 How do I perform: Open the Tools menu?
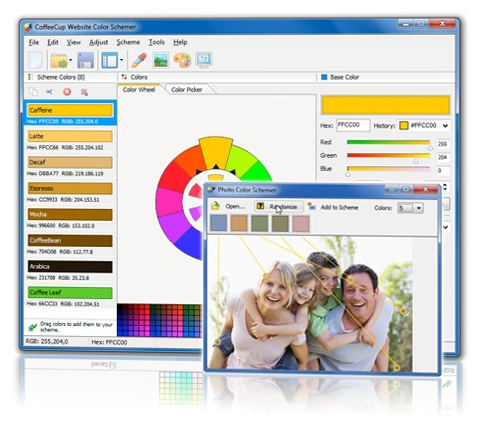[156, 42]
